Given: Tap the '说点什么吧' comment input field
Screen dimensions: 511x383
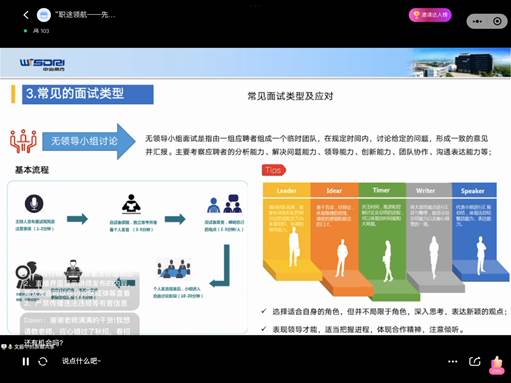Looking at the screenshot, I should (81, 361).
